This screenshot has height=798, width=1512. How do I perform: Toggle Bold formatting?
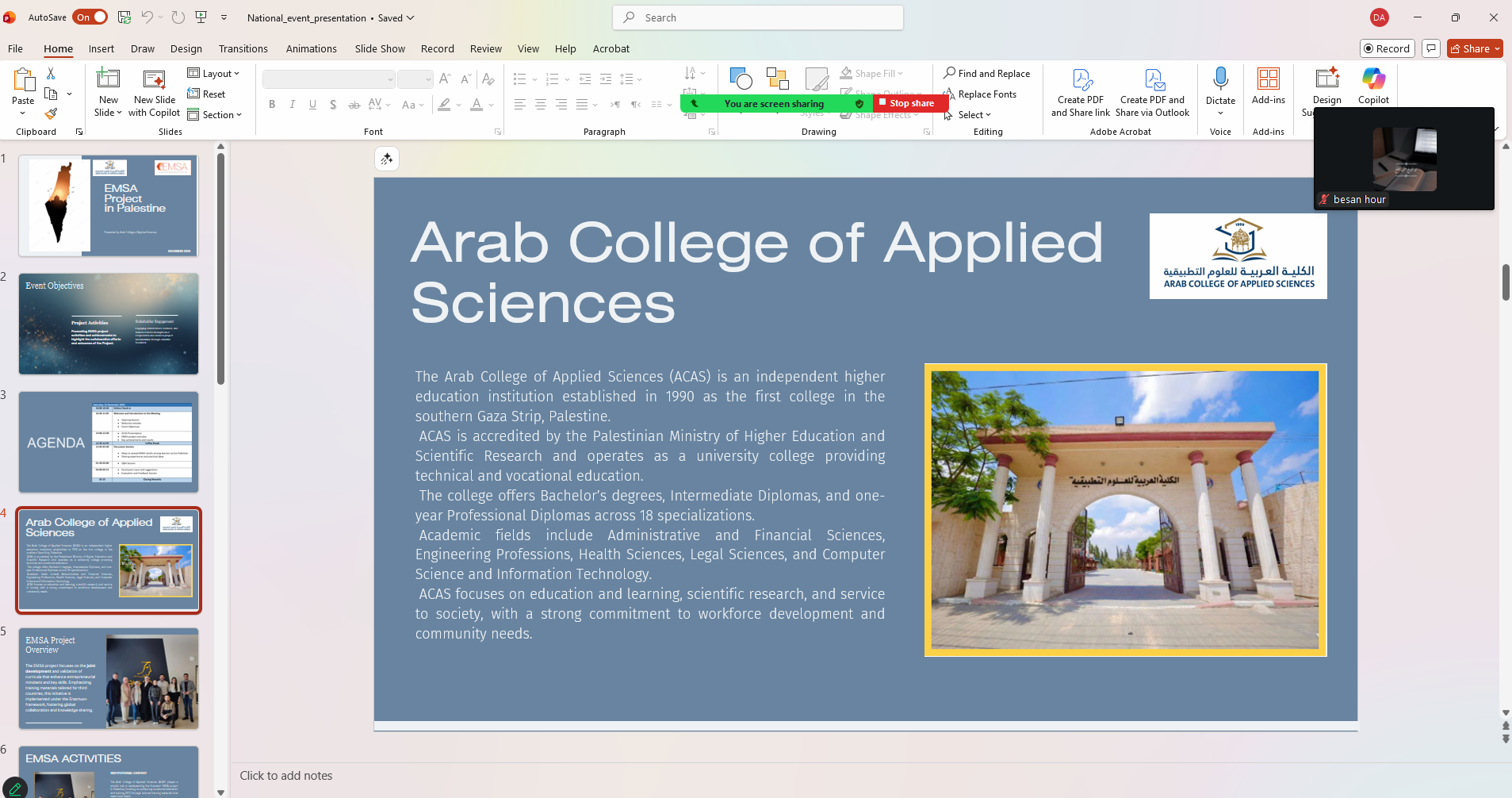[x=272, y=105]
